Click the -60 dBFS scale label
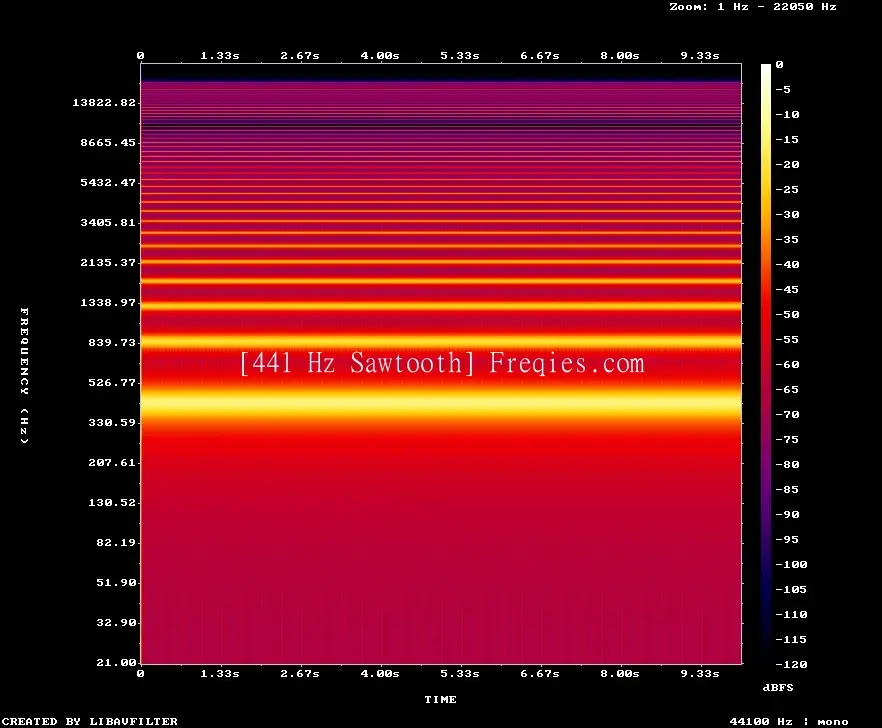The width and height of the screenshot is (882, 728). (787, 365)
